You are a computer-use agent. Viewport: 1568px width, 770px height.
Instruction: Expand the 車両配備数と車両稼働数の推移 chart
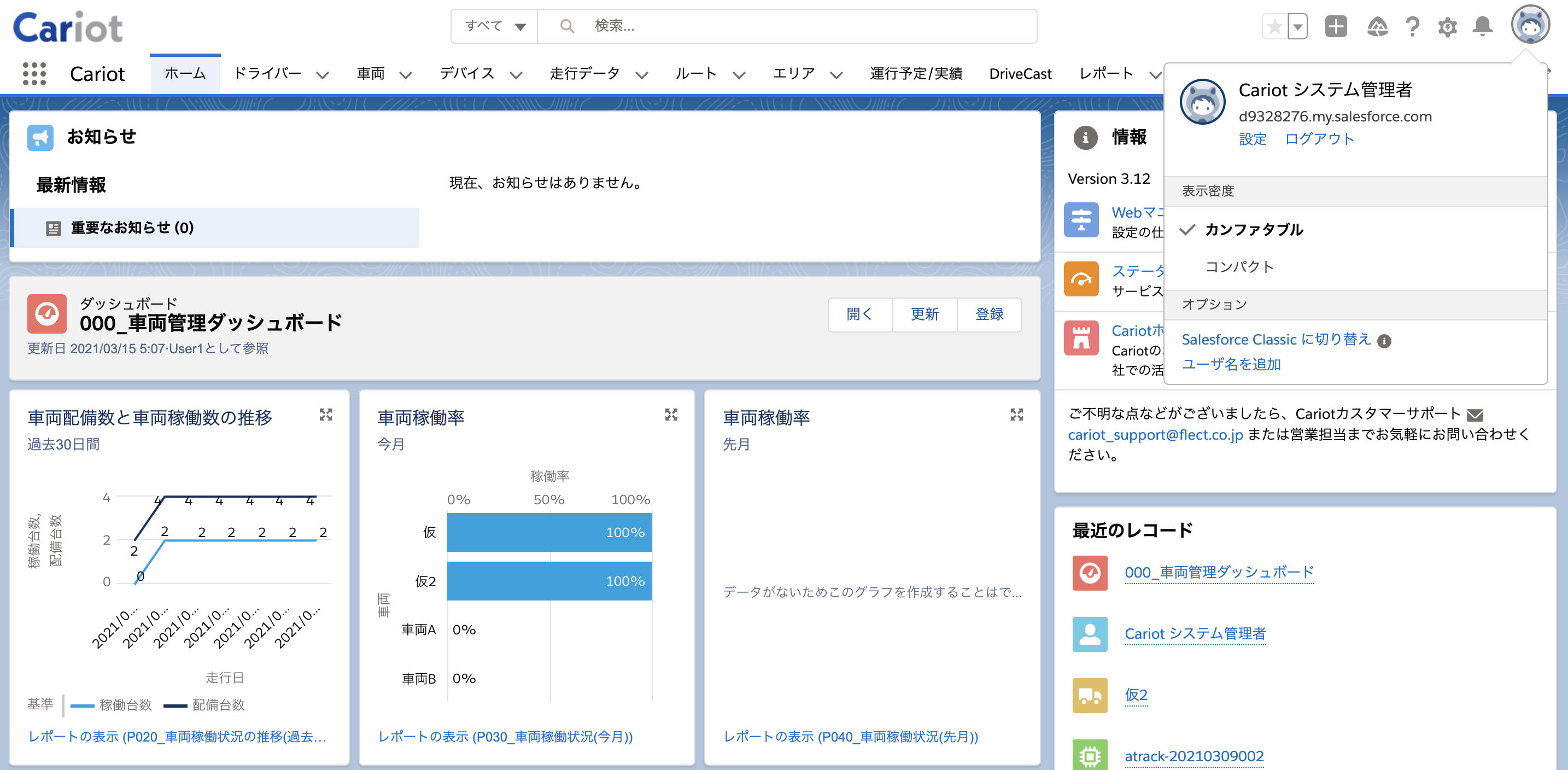(326, 415)
